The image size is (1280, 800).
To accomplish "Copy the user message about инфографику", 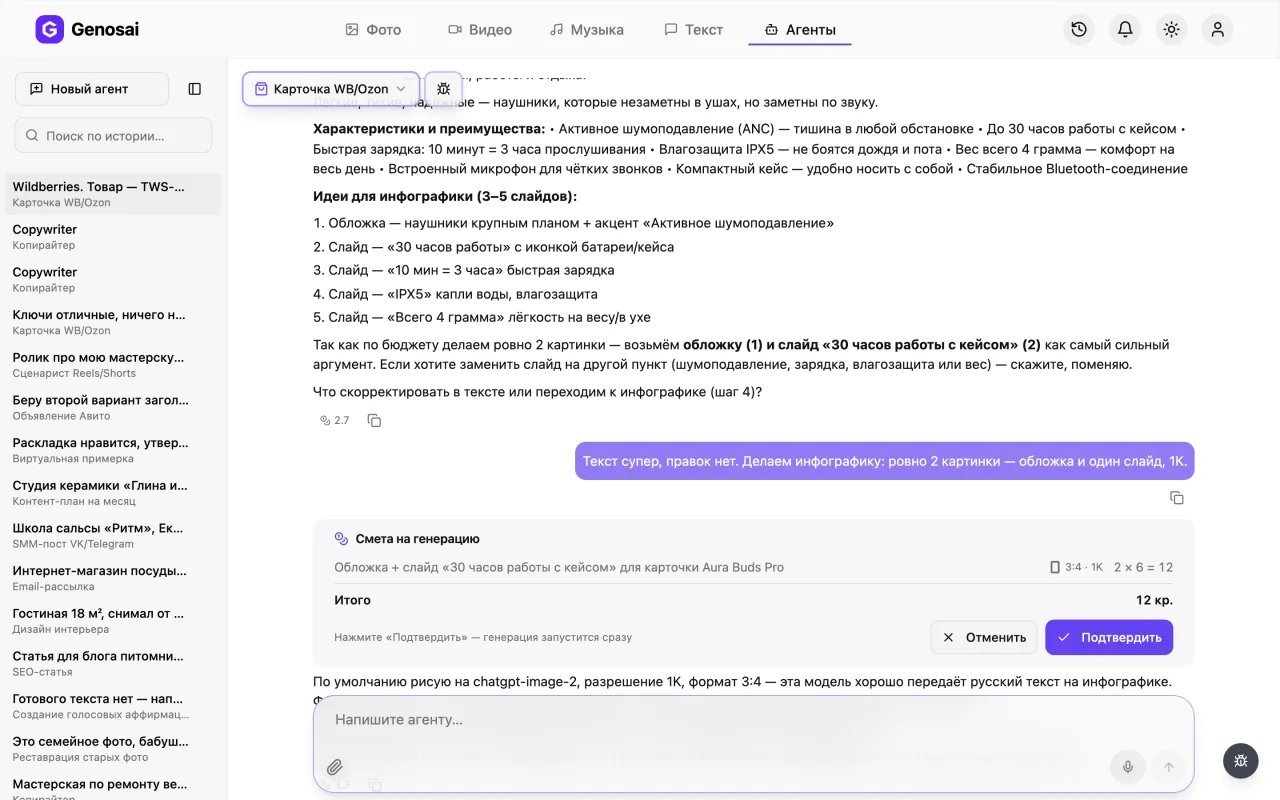I will [x=1177, y=498].
